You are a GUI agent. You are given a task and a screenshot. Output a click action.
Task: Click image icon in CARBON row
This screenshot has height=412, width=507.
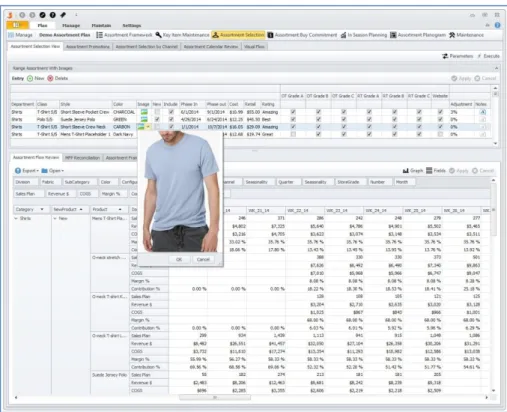tap(141, 127)
